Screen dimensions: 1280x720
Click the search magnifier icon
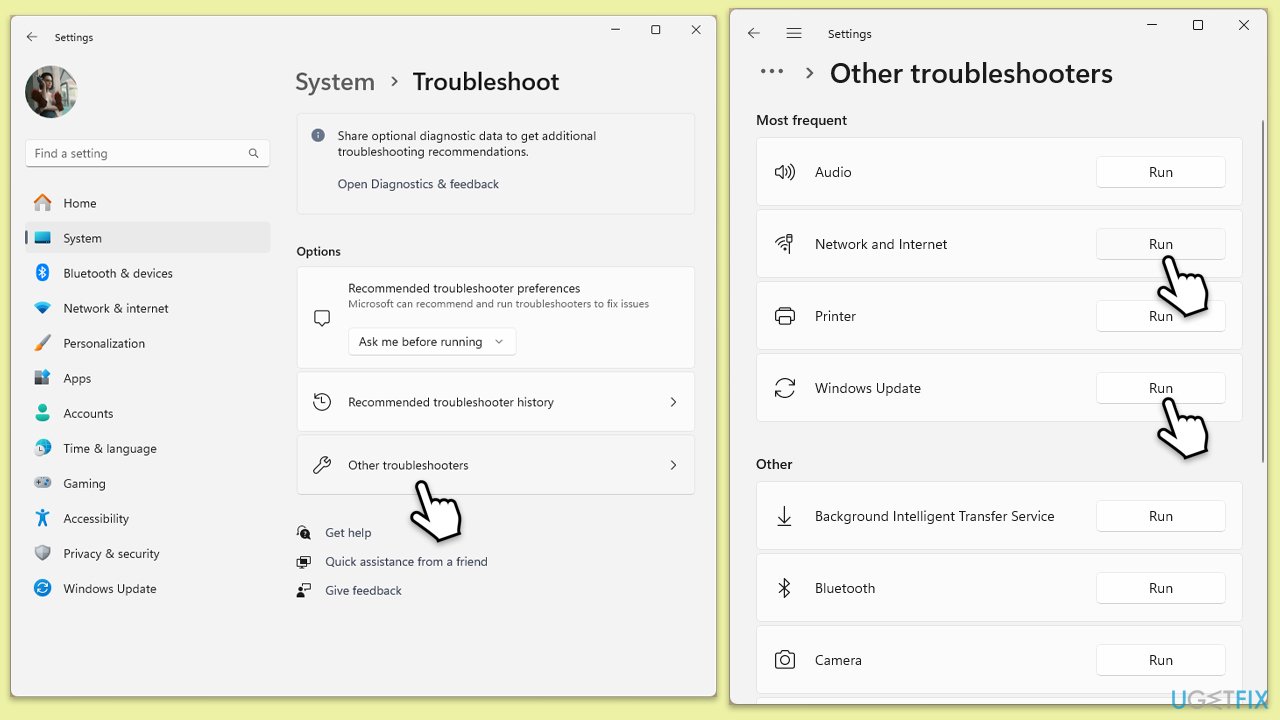[254, 153]
